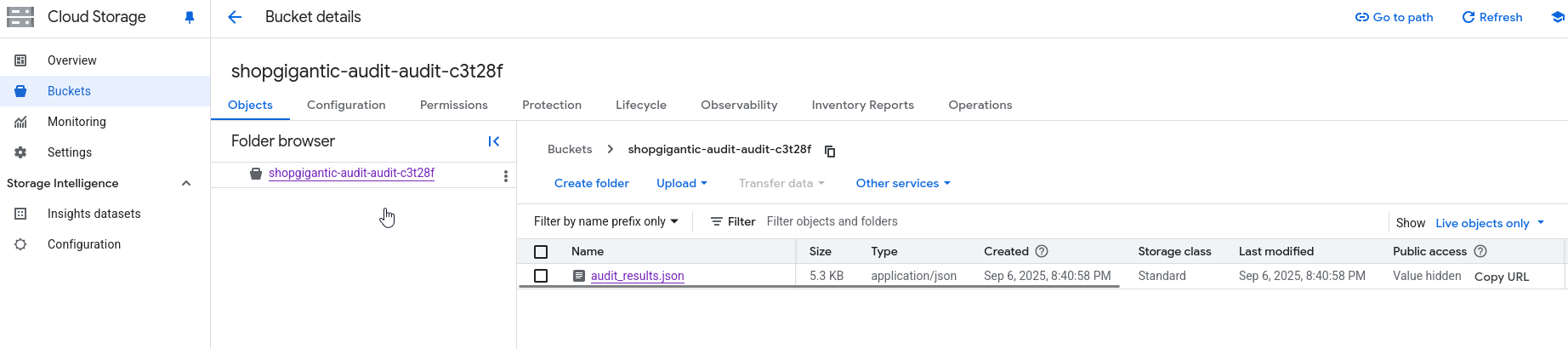The width and height of the screenshot is (1568, 349).
Task: Click the Buckets breadcrumb link
Action: click(570, 149)
